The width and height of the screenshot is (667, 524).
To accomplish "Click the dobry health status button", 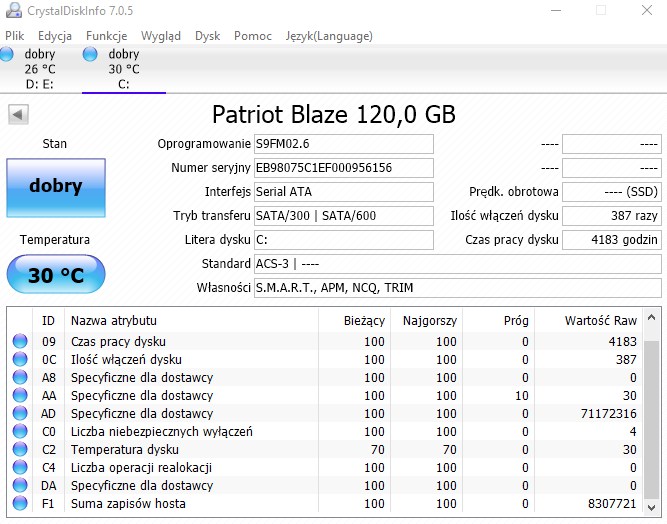I will point(56,188).
